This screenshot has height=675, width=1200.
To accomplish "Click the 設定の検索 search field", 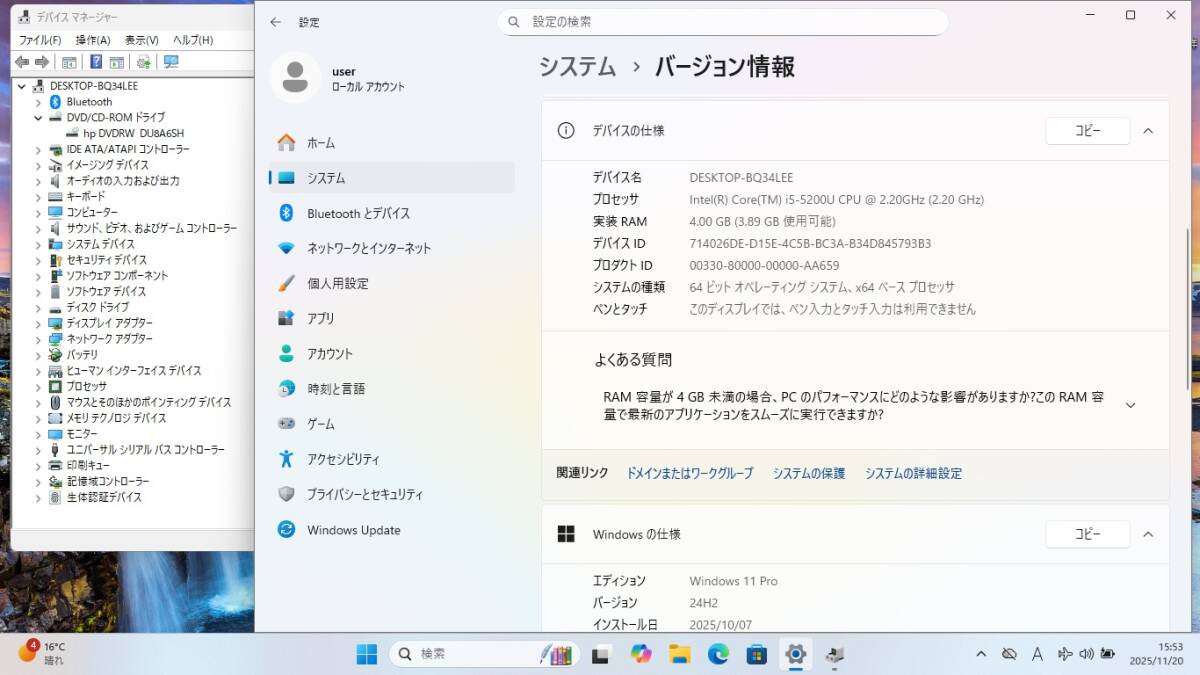I will [722, 22].
